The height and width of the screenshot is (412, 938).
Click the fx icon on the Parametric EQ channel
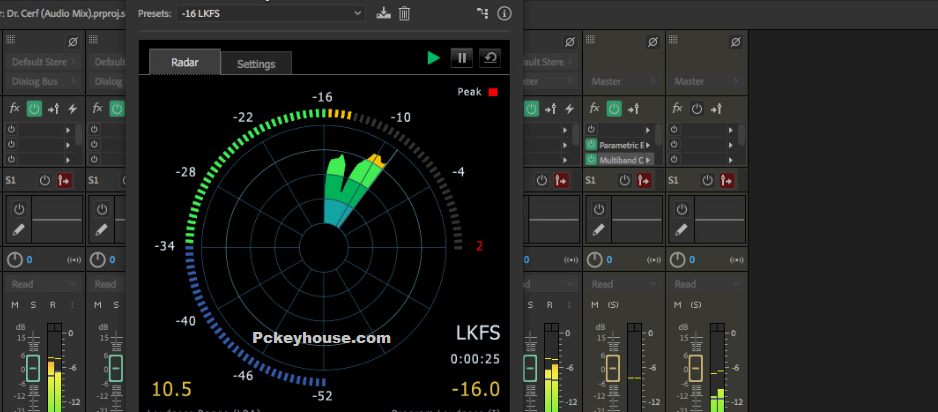pyautogui.click(x=595, y=109)
